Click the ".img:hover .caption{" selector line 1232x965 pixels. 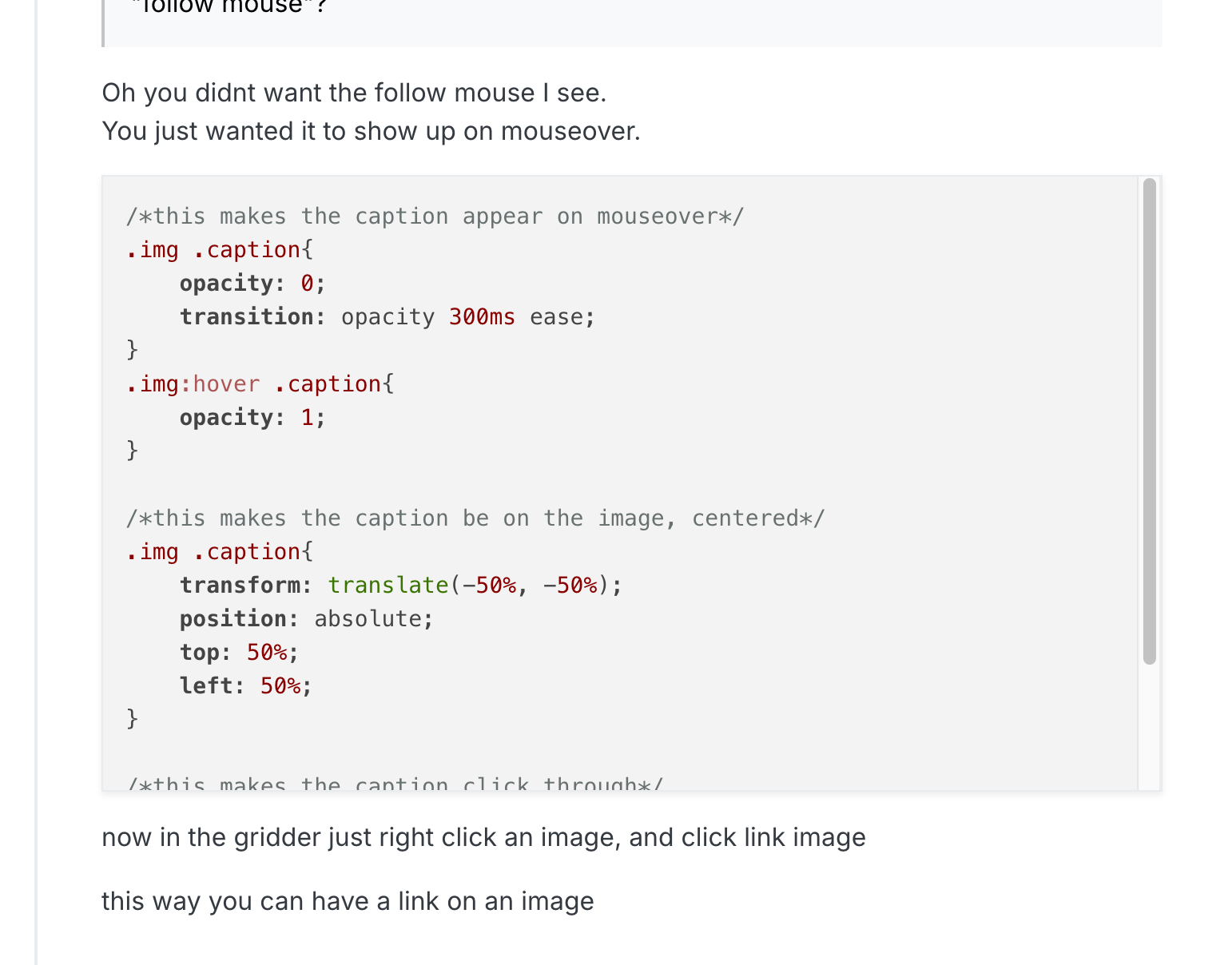click(260, 384)
